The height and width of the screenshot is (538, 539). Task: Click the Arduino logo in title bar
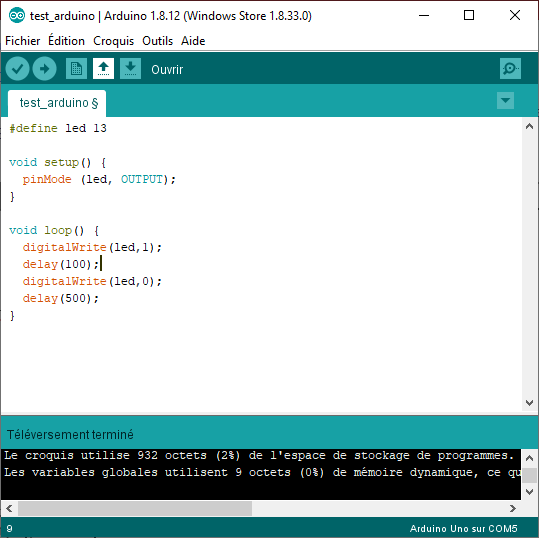coord(16,15)
